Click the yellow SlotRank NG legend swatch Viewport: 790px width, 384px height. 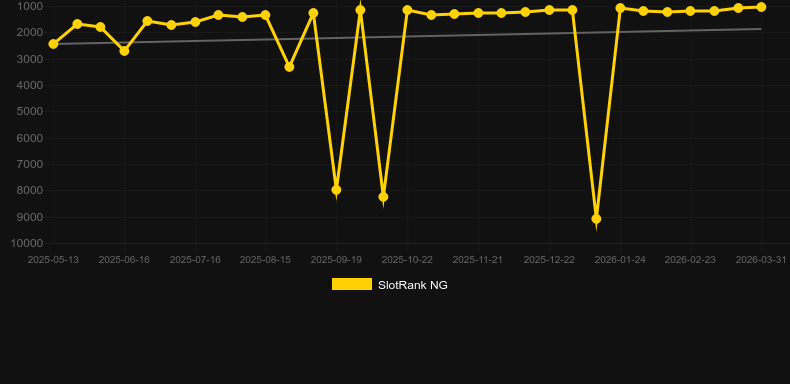tap(352, 284)
